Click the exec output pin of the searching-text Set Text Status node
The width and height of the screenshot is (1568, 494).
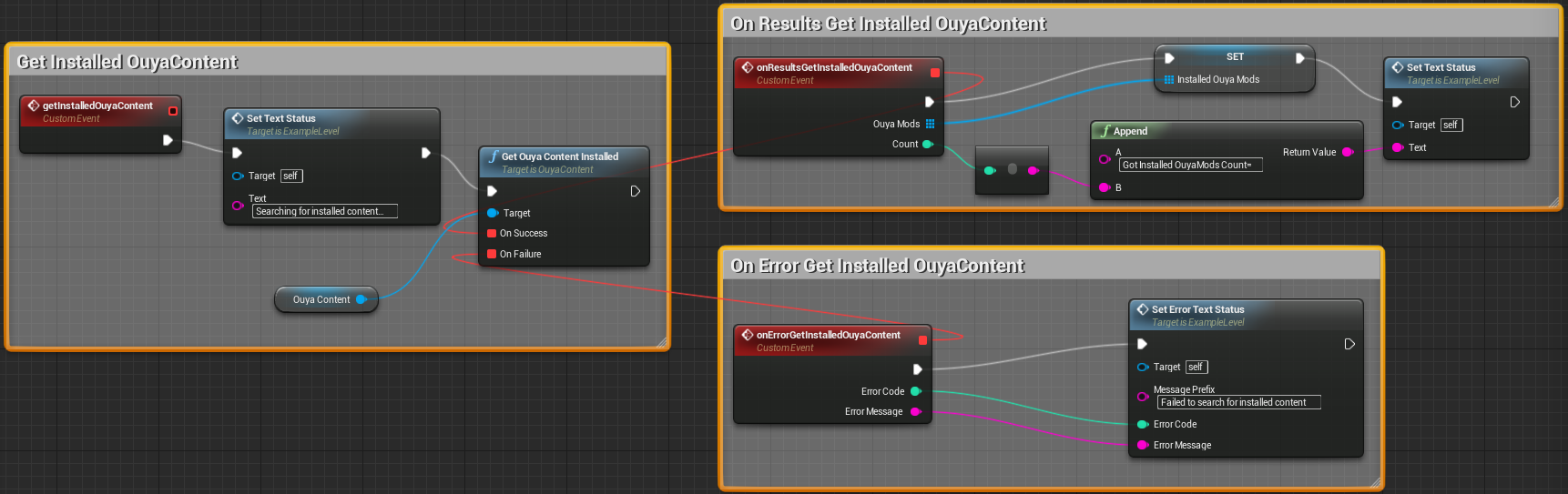[x=426, y=153]
